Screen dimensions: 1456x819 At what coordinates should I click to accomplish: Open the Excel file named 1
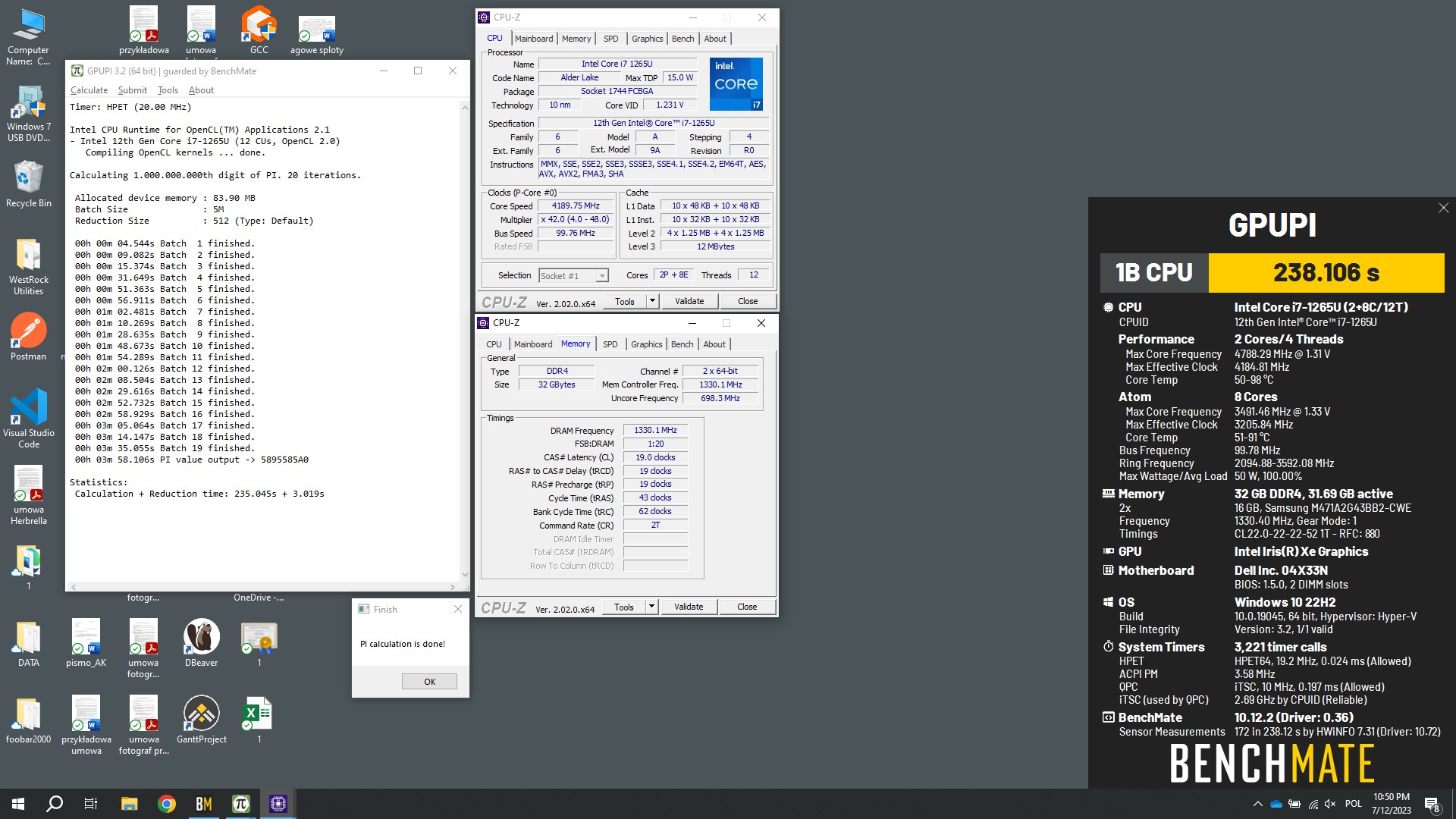[x=259, y=719]
